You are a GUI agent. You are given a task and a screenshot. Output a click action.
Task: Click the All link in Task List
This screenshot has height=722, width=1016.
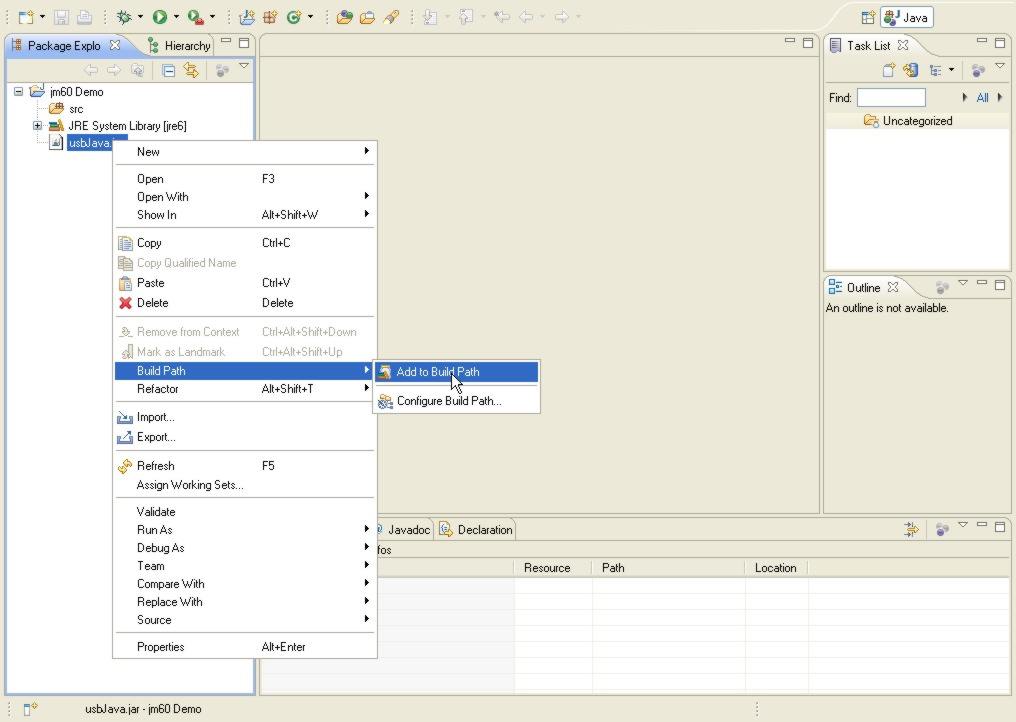[x=984, y=97]
